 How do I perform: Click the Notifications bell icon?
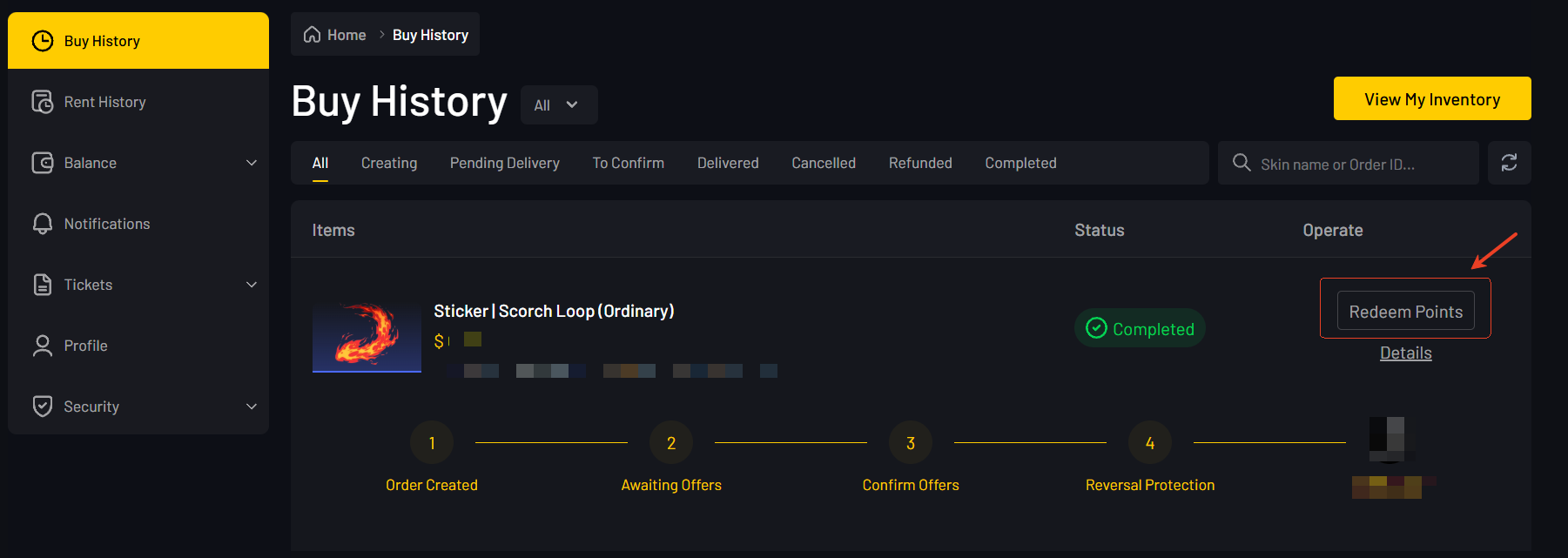(x=42, y=224)
